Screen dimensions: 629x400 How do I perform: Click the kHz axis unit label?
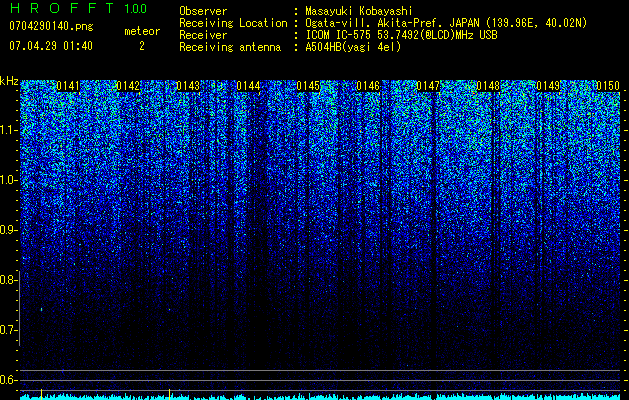click(x=9, y=81)
